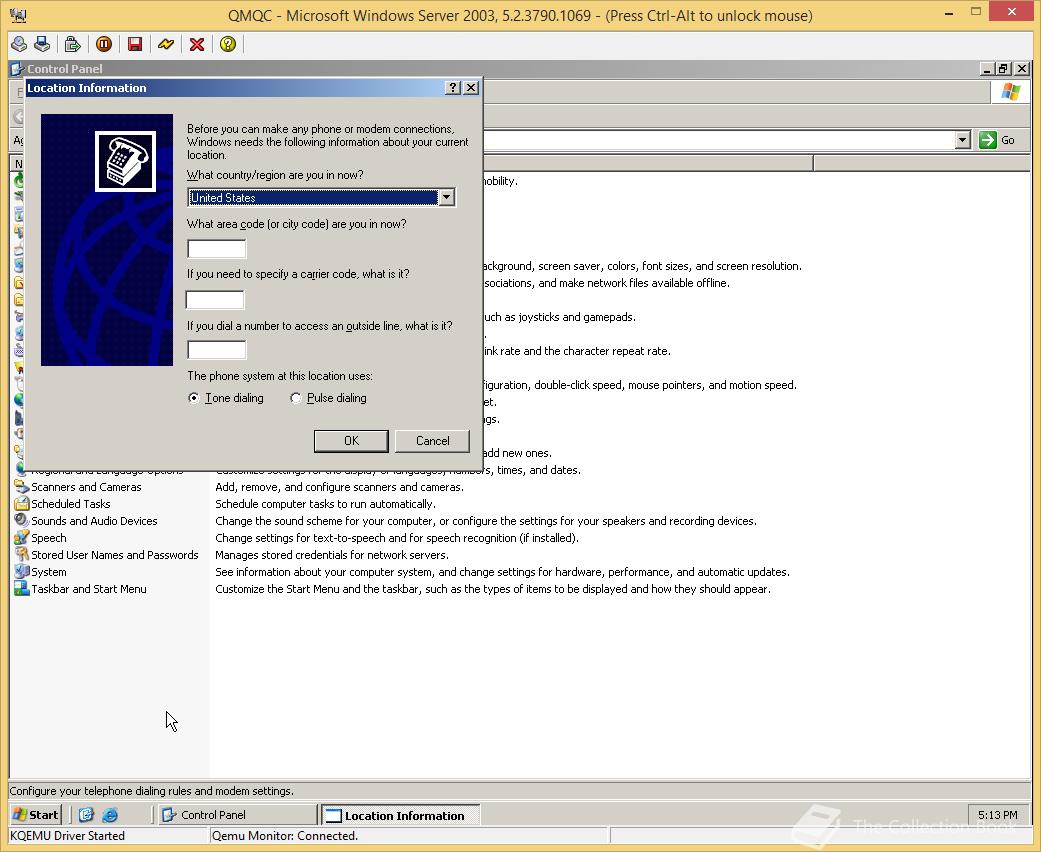Click OK in Location Information dialog

pyautogui.click(x=351, y=441)
